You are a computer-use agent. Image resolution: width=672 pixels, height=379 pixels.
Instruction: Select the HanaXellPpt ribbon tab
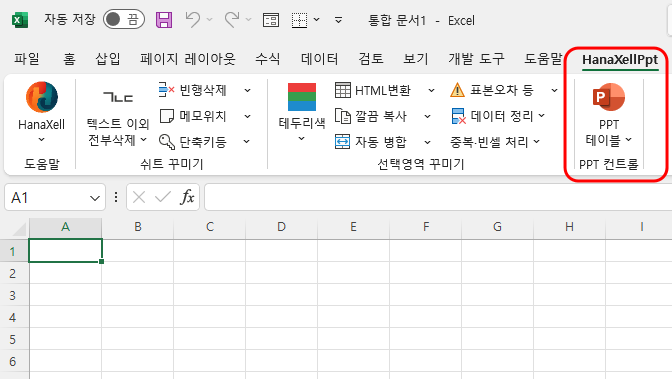(620, 60)
